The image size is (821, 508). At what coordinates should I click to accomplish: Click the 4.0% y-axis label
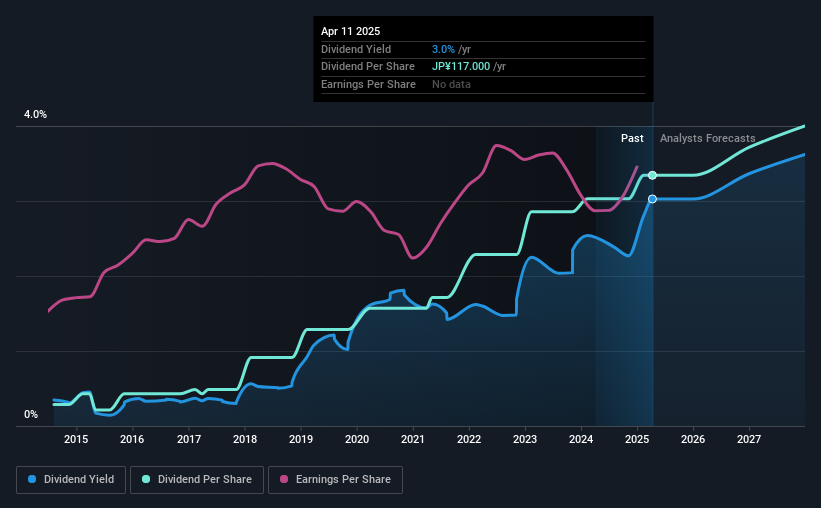pyautogui.click(x=35, y=114)
